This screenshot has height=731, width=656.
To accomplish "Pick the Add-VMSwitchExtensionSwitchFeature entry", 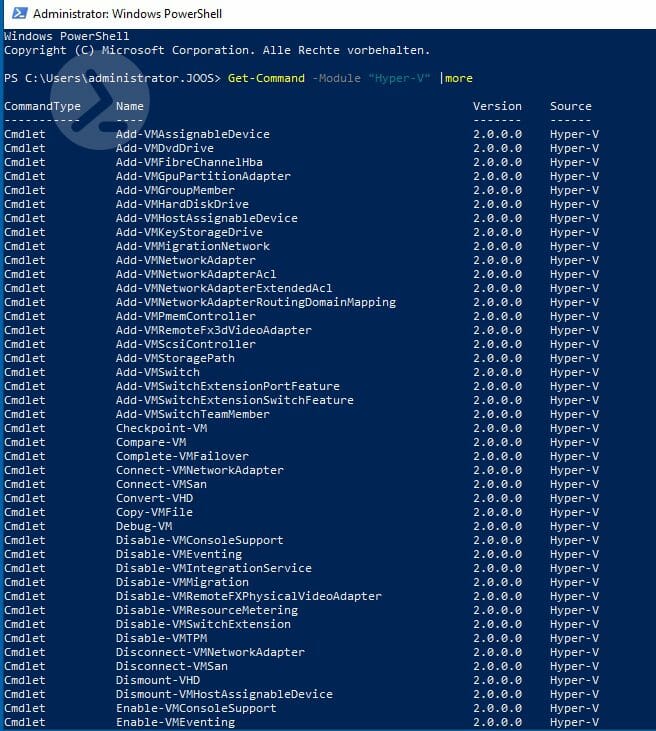I will click(235, 400).
